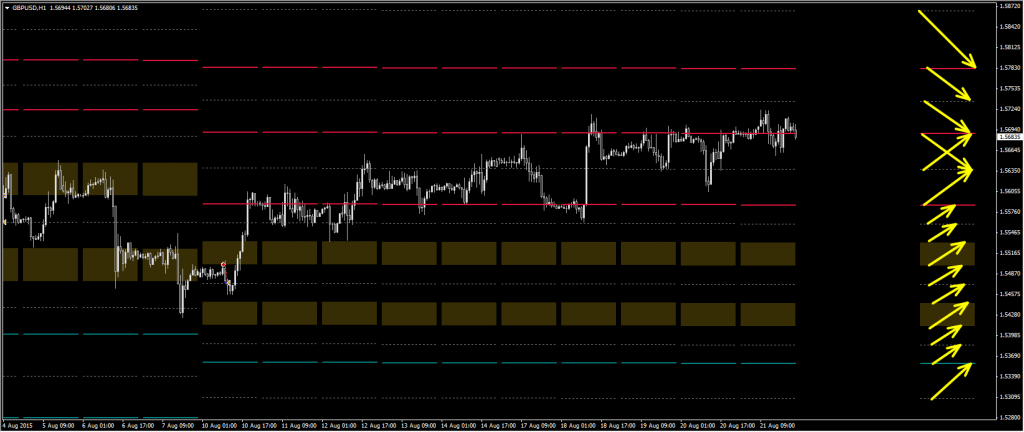Click price scale value 1.55165
This screenshot has height=432, width=1024.
(1010, 253)
